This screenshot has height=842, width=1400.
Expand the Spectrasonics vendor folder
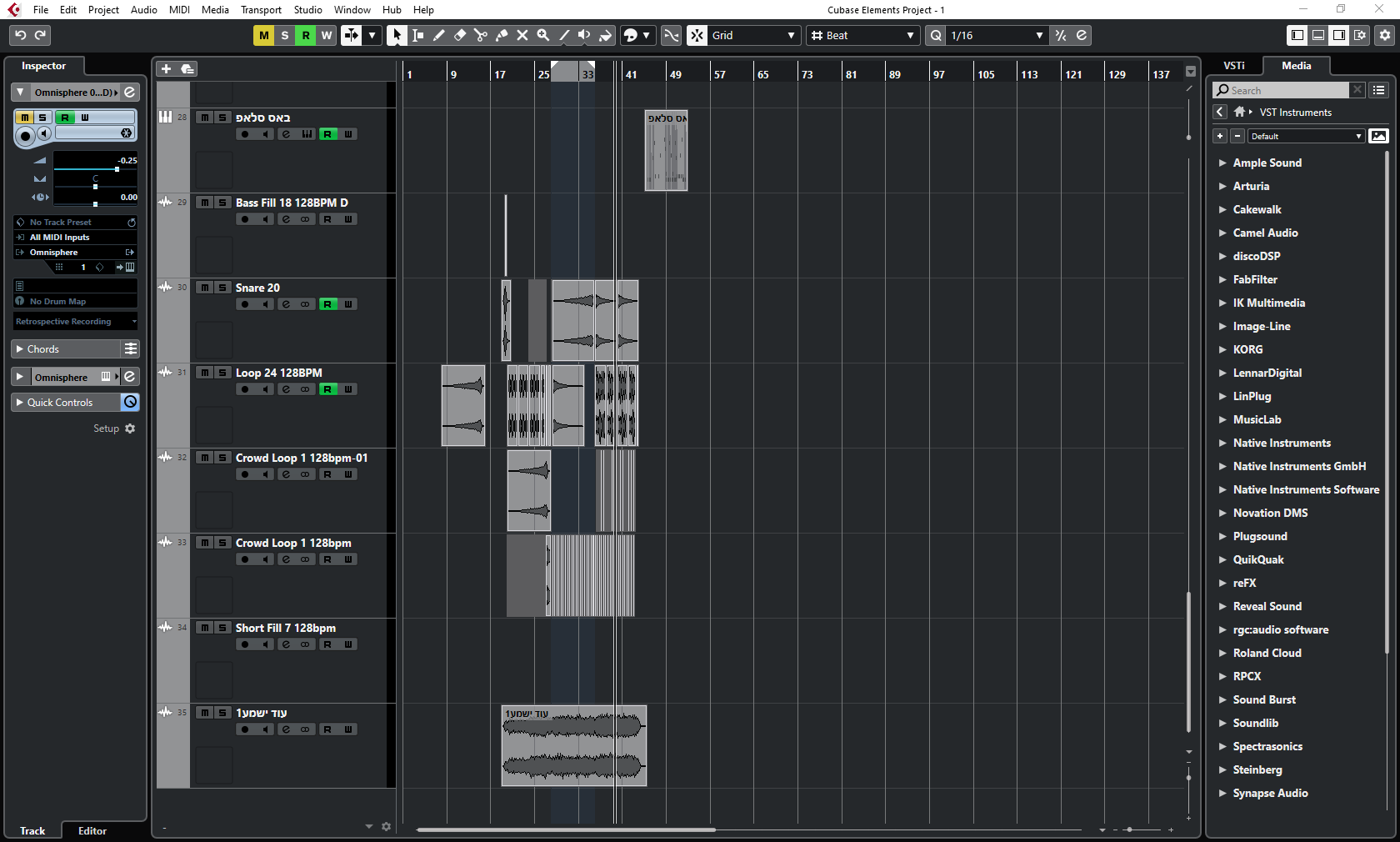pos(1222,746)
